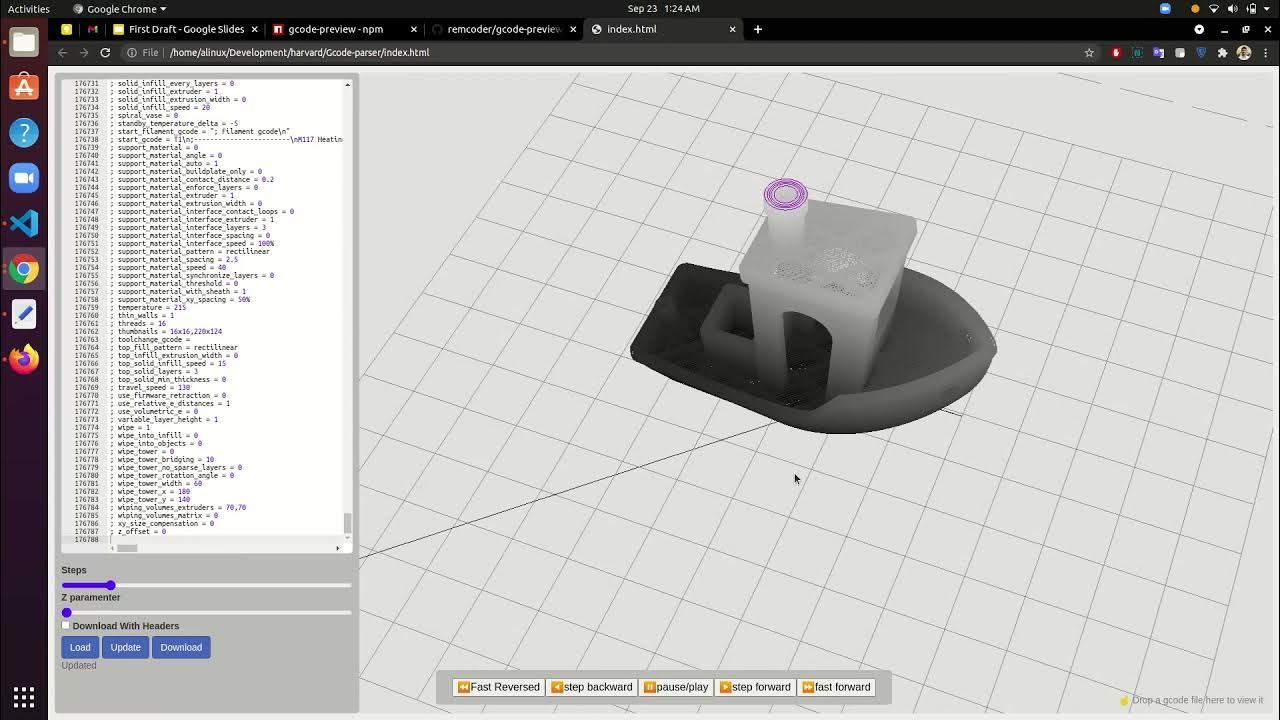
Task: Open system status menu arrow
Action: coord(1267,9)
